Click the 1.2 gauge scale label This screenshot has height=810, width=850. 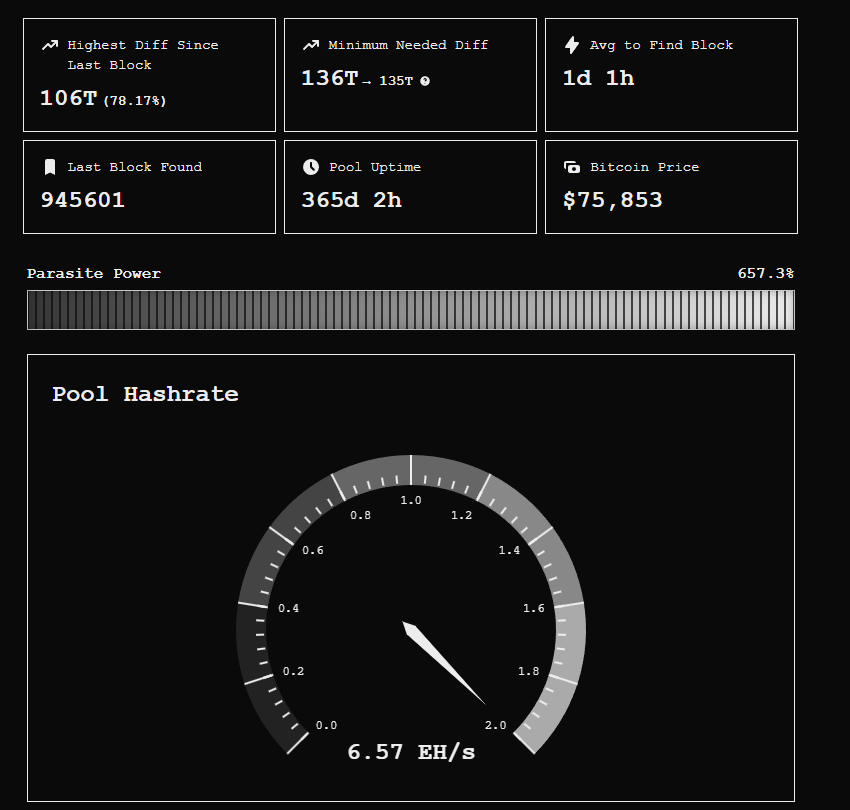click(x=461, y=515)
